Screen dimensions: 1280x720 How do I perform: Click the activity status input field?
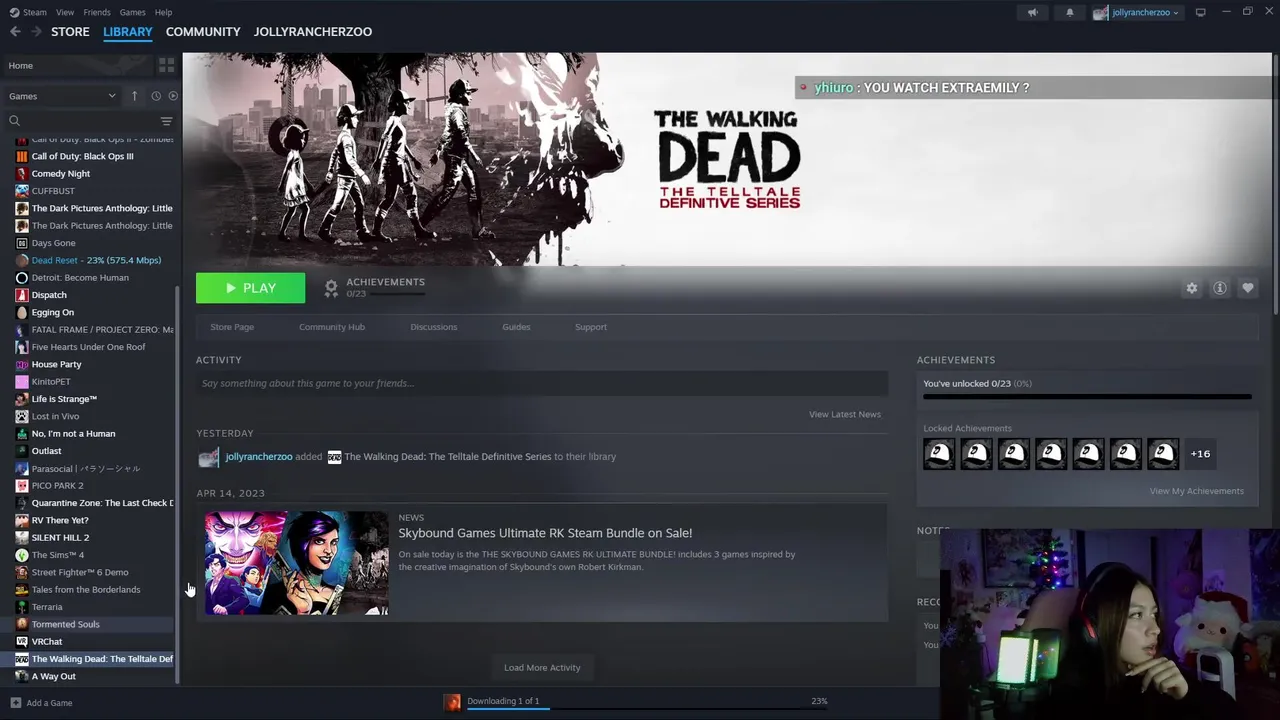click(x=542, y=383)
